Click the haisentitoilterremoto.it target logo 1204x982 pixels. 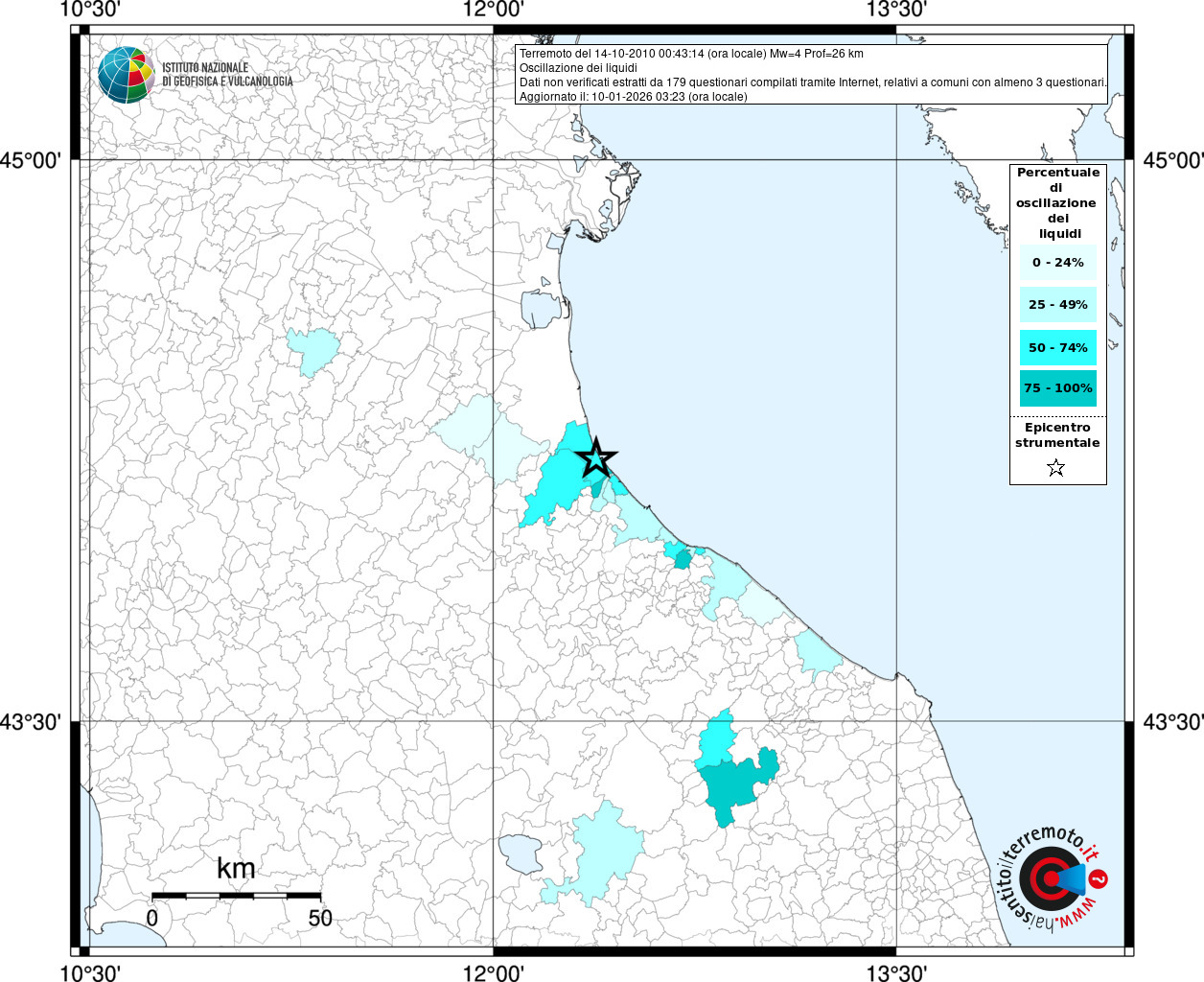(x=1049, y=878)
